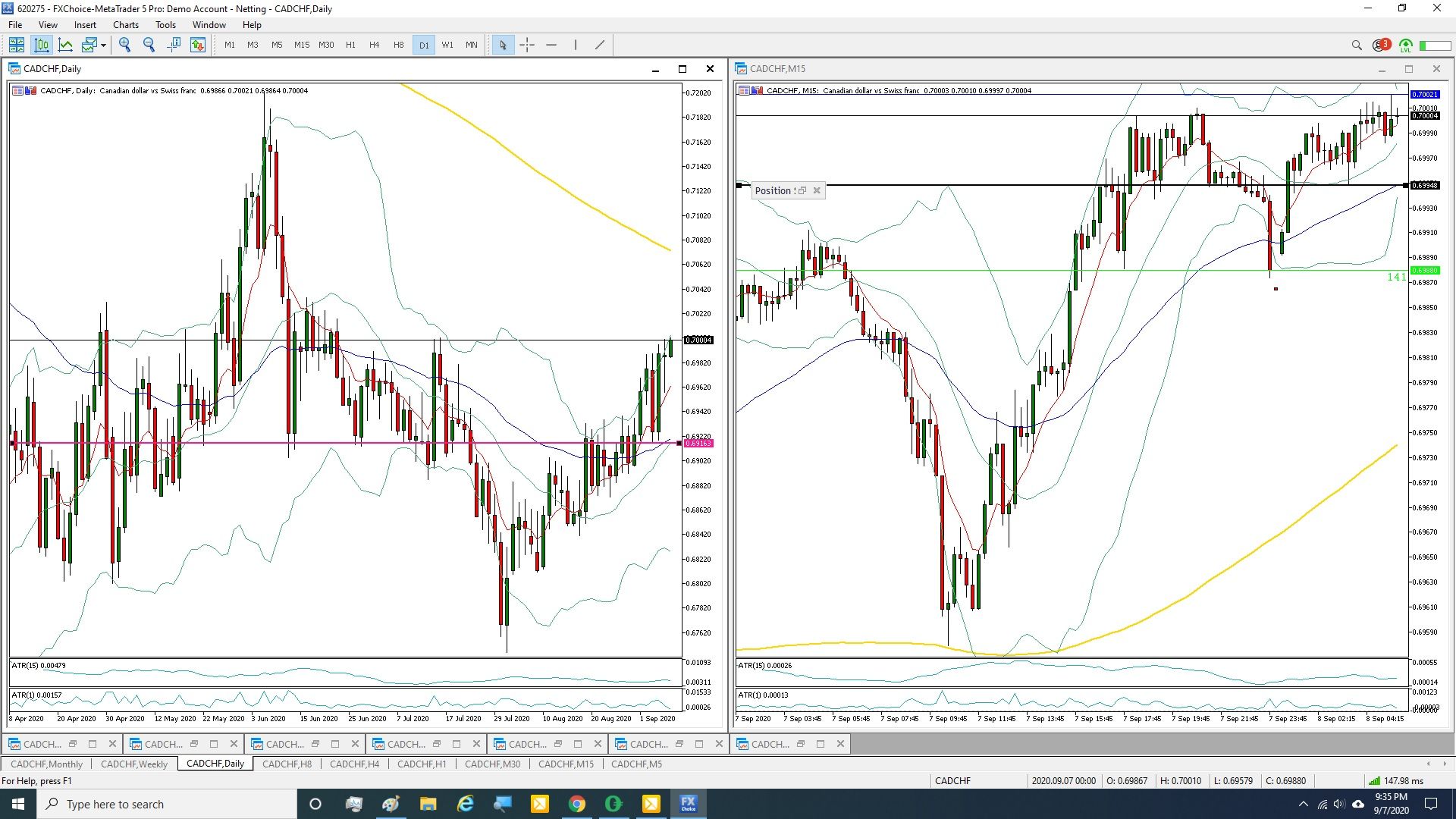Toggle the W1 timeframe button
1456x819 pixels.
(447, 45)
